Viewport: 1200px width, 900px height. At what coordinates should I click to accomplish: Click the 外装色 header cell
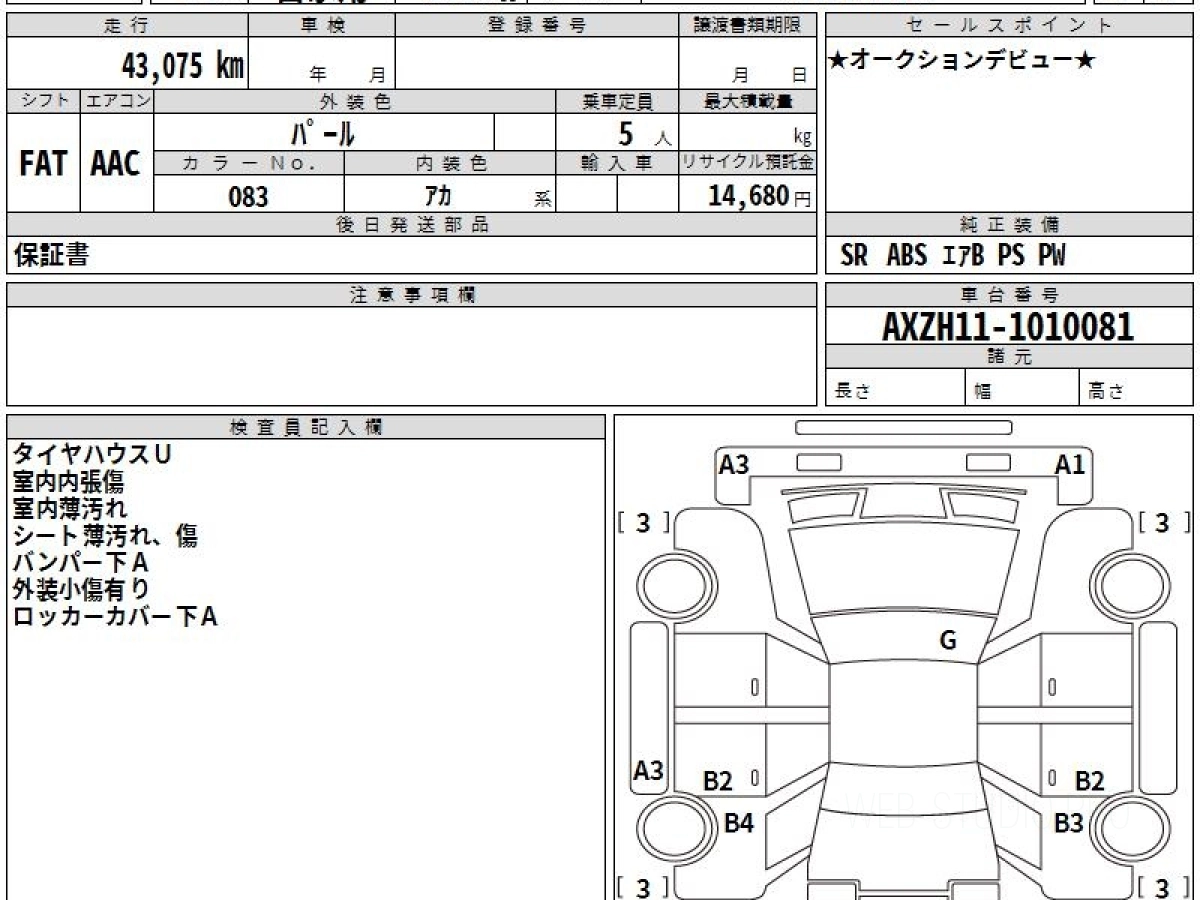click(355, 101)
